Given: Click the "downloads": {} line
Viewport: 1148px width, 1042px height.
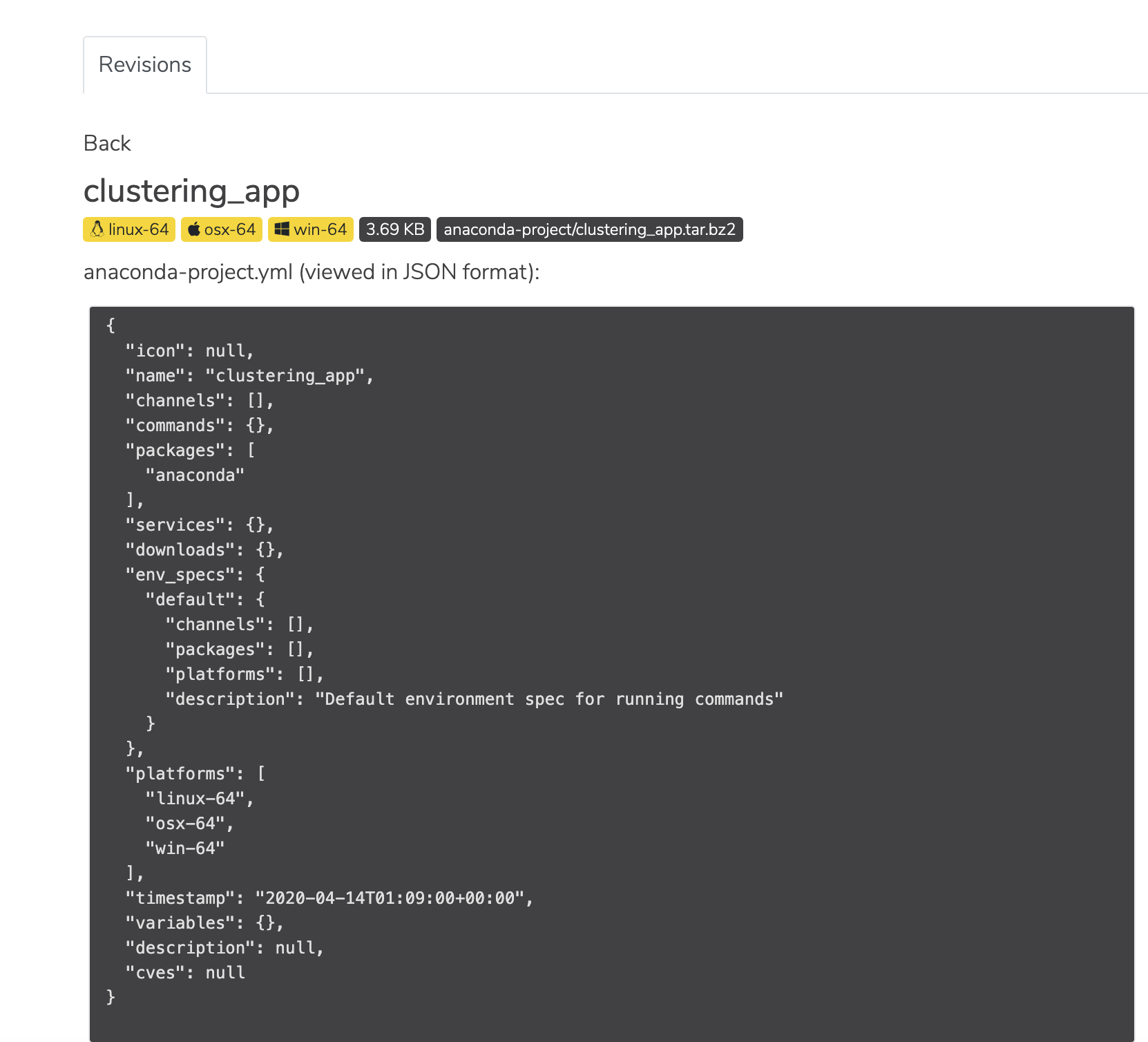Looking at the screenshot, I should 204,550.
